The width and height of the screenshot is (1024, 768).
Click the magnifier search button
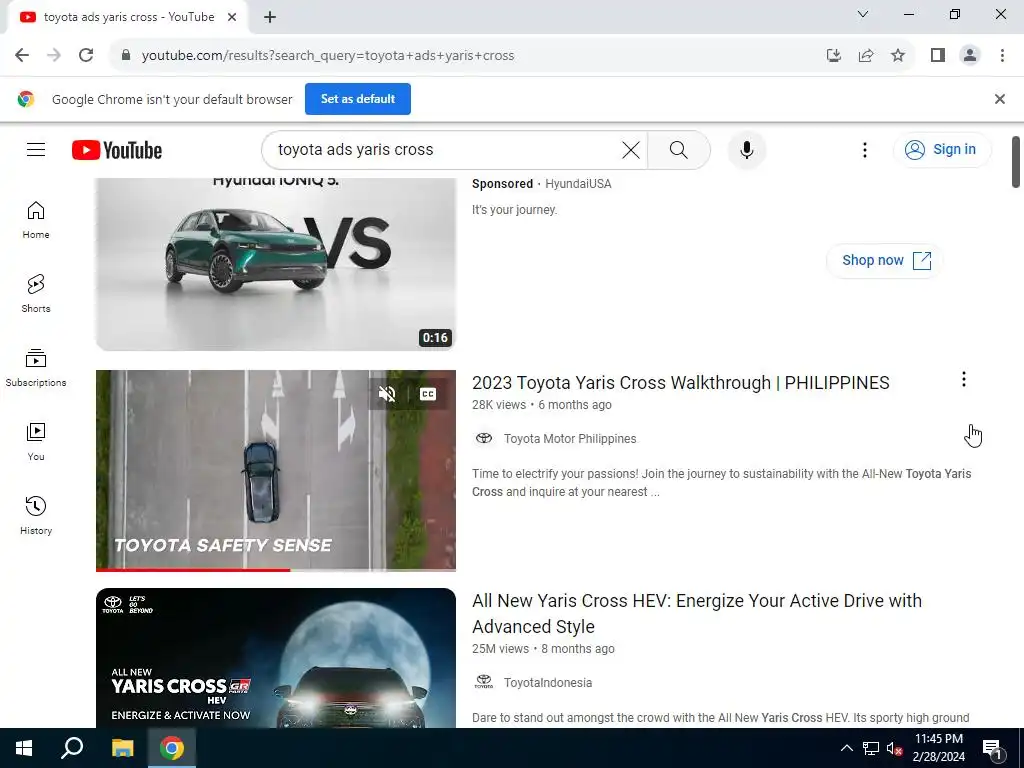(679, 150)
